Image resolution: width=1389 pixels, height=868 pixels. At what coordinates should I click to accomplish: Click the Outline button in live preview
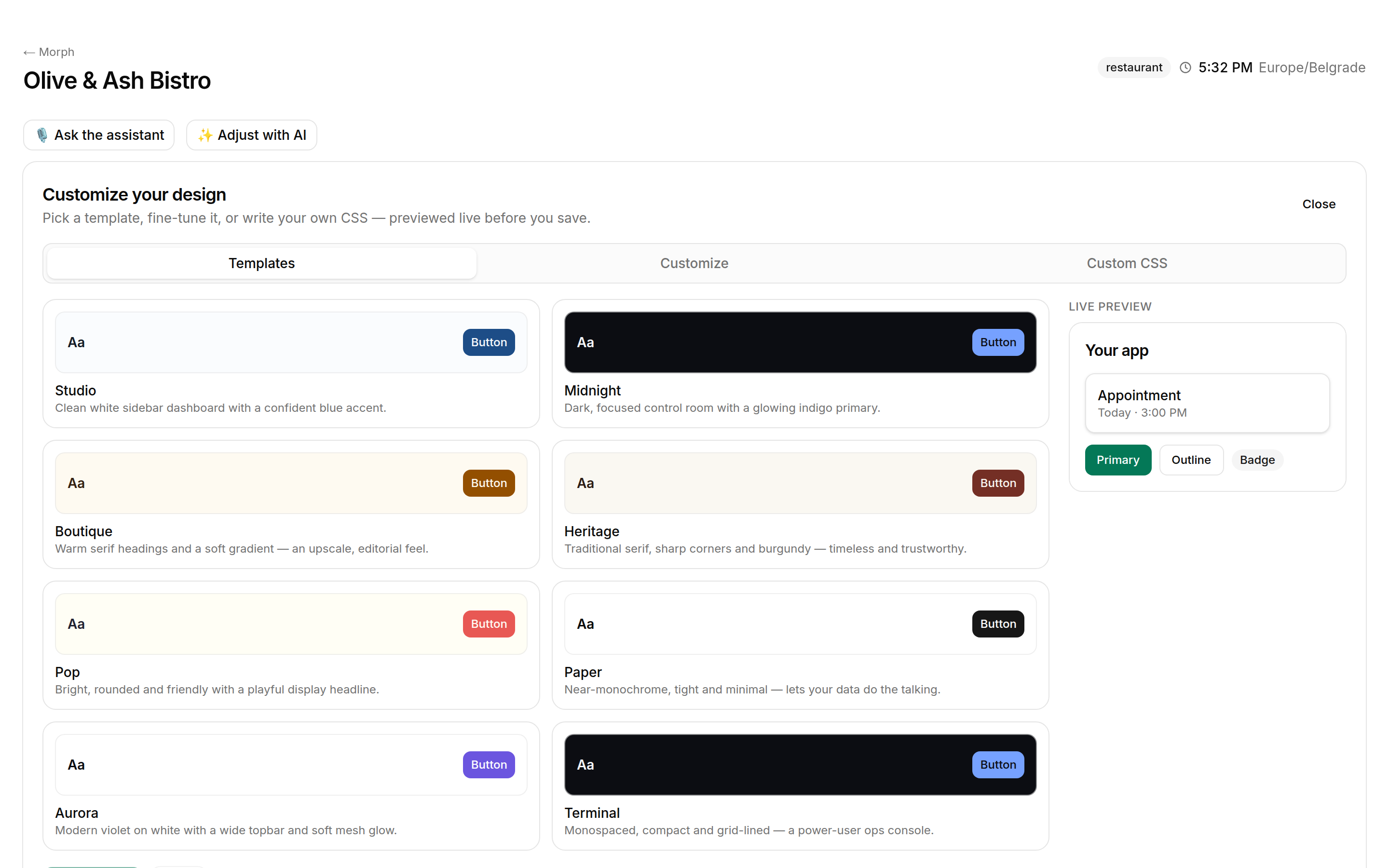point(1191,460)
